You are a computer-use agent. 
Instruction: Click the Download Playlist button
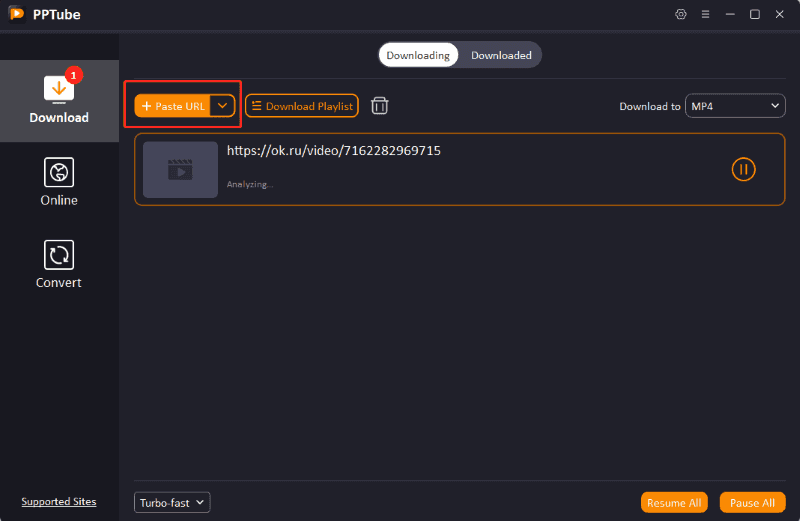[x=301, y=106]
